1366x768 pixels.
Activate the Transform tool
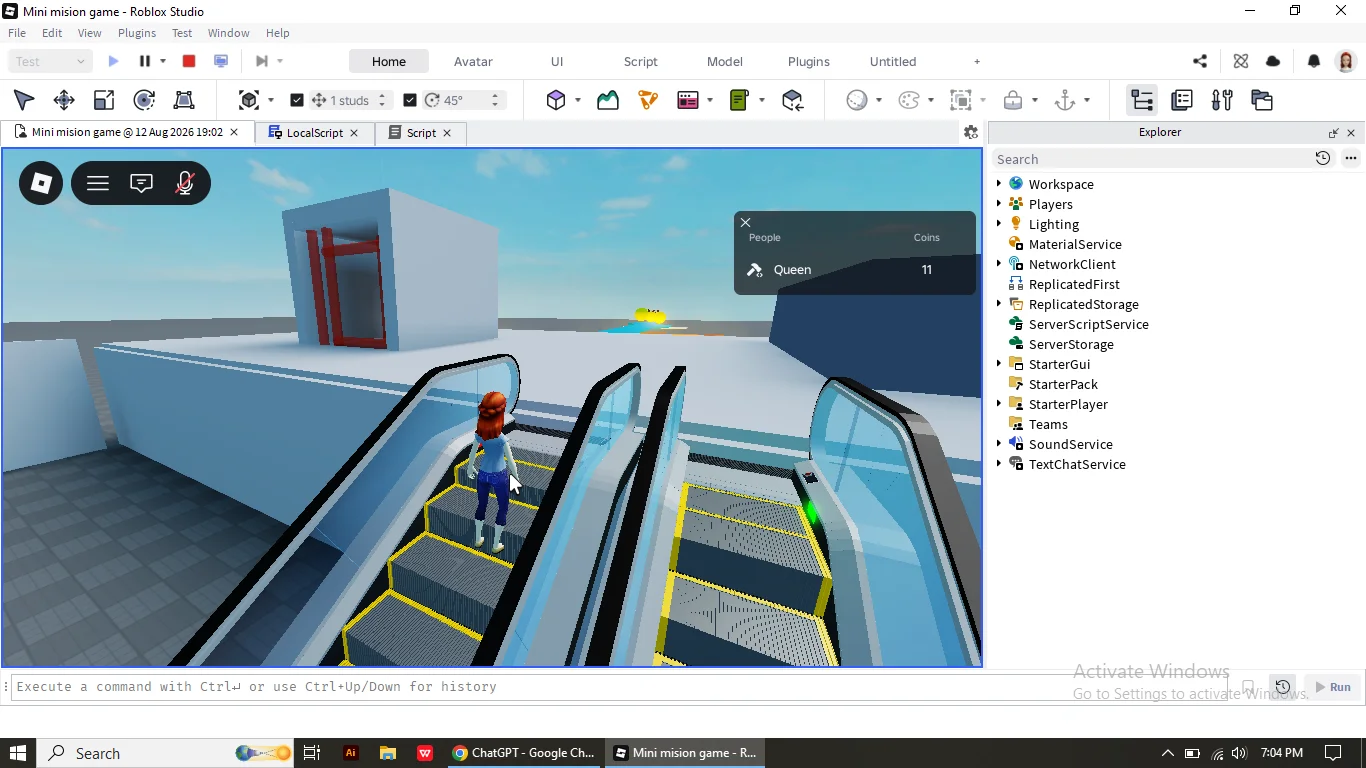tap(184, 100)
